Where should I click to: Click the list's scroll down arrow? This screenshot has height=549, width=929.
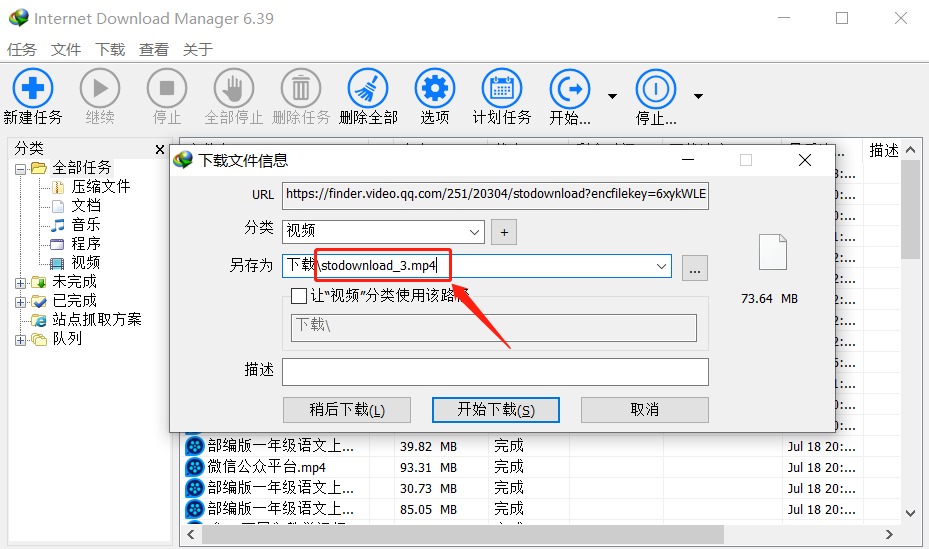point(911,513)
